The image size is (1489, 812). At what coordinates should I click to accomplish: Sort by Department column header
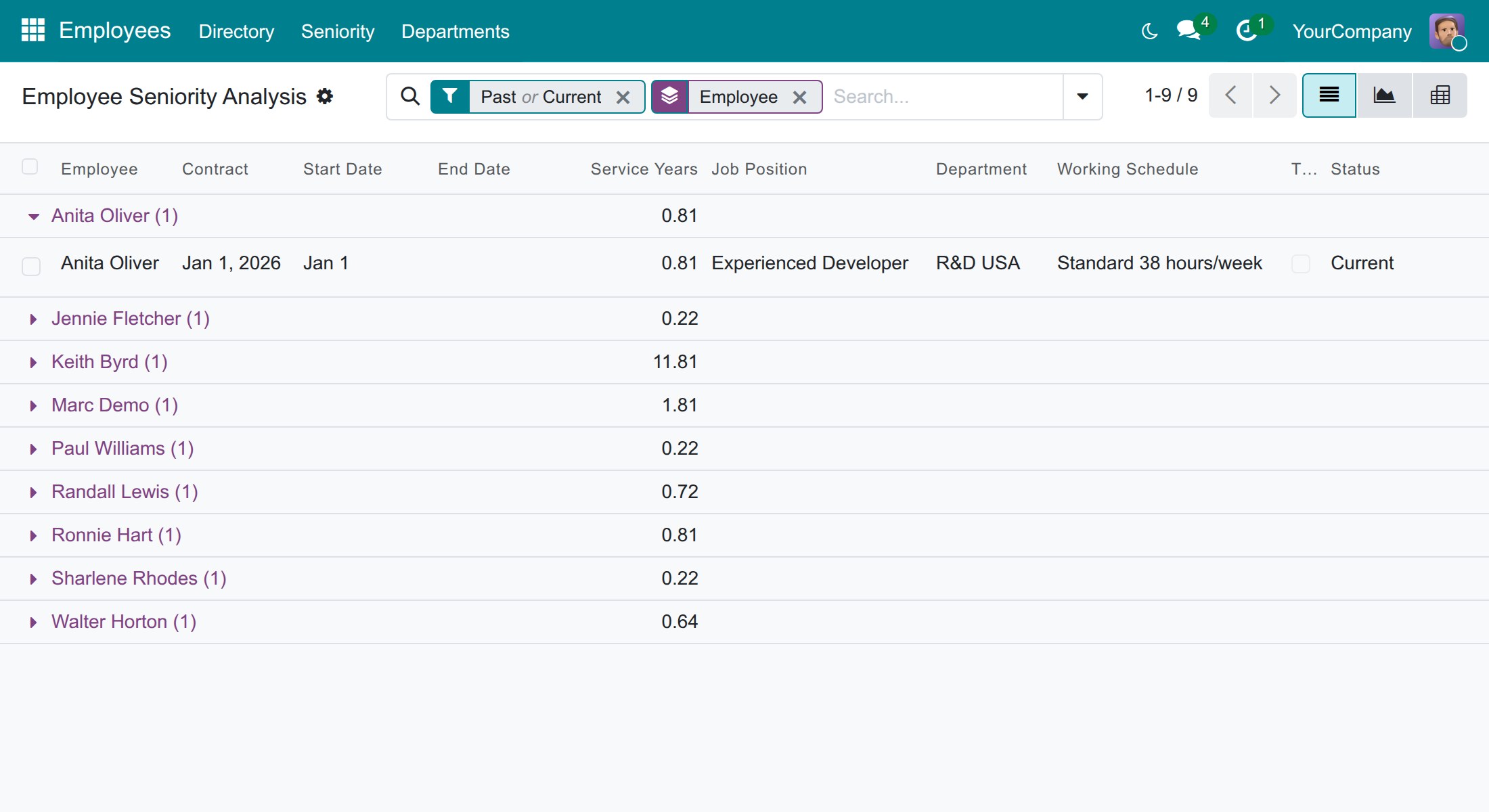click(x=981, y=169)
